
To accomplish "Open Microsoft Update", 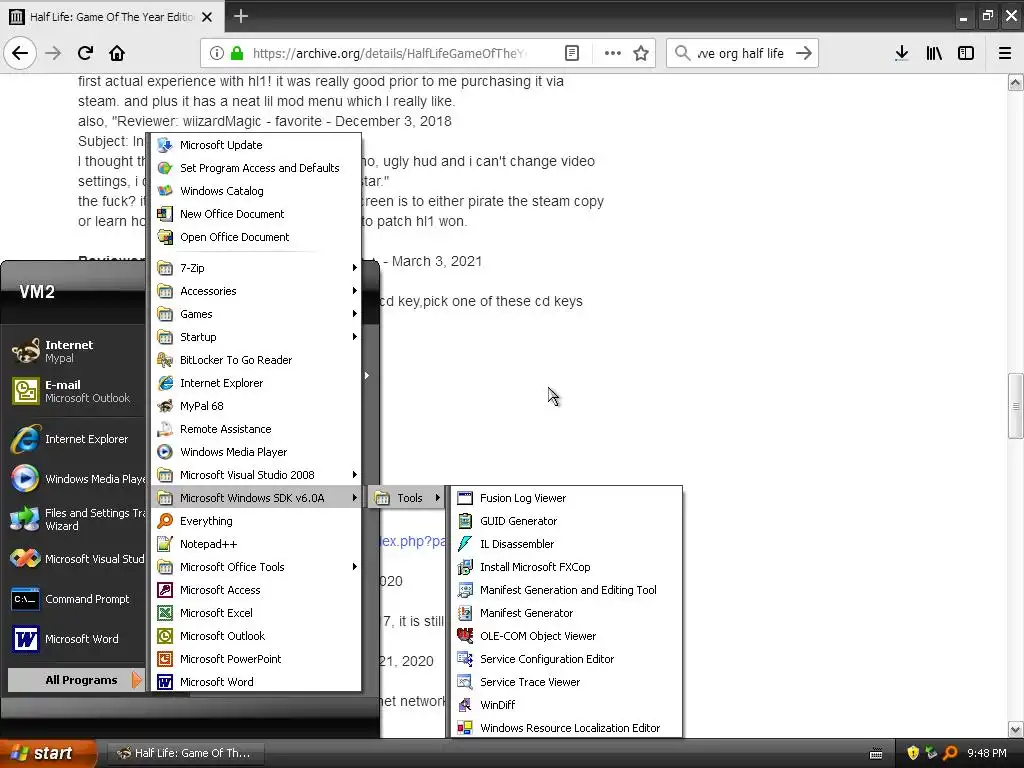I will [256, 145].
